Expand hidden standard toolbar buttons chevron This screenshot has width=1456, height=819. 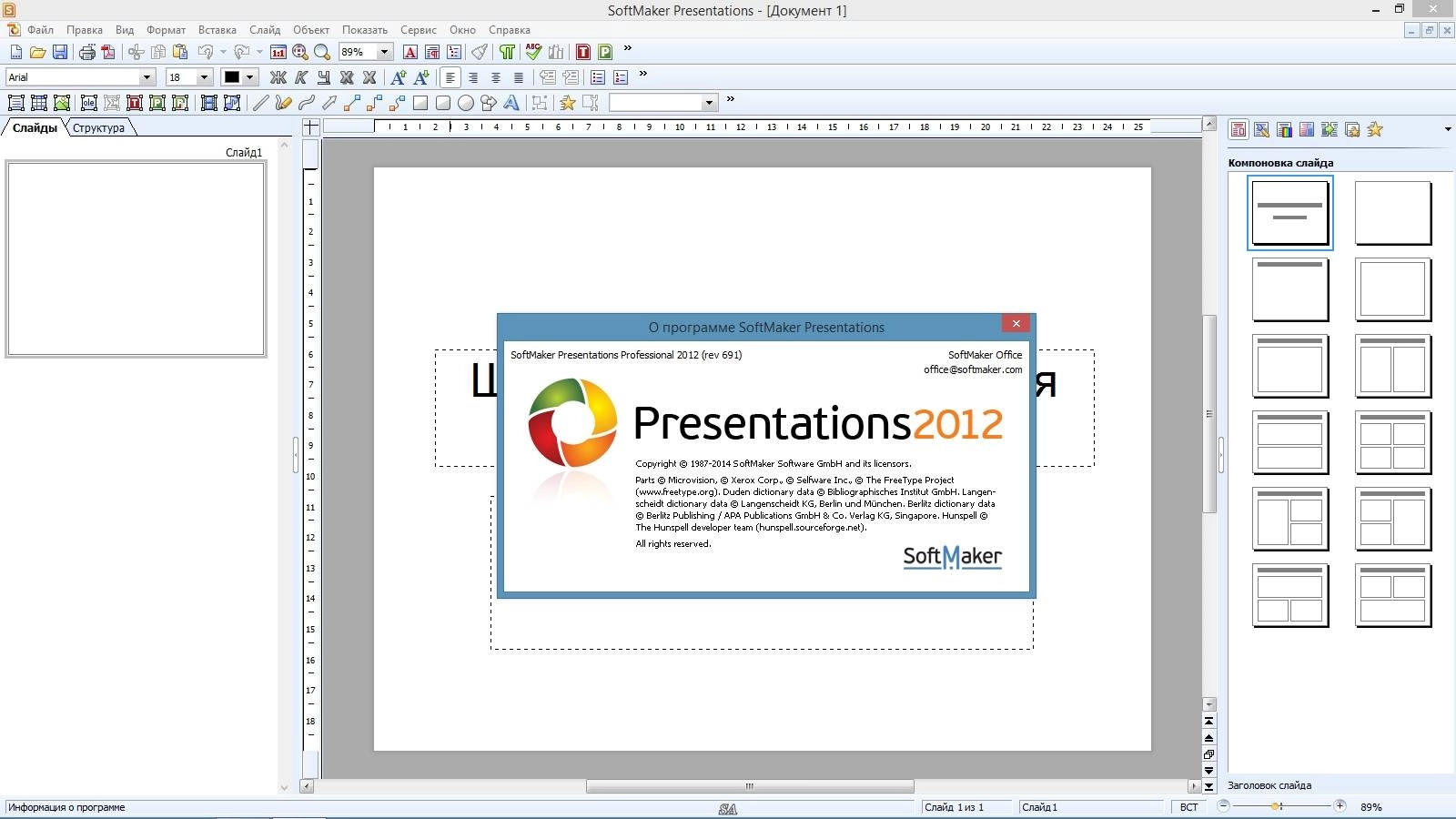627,49
